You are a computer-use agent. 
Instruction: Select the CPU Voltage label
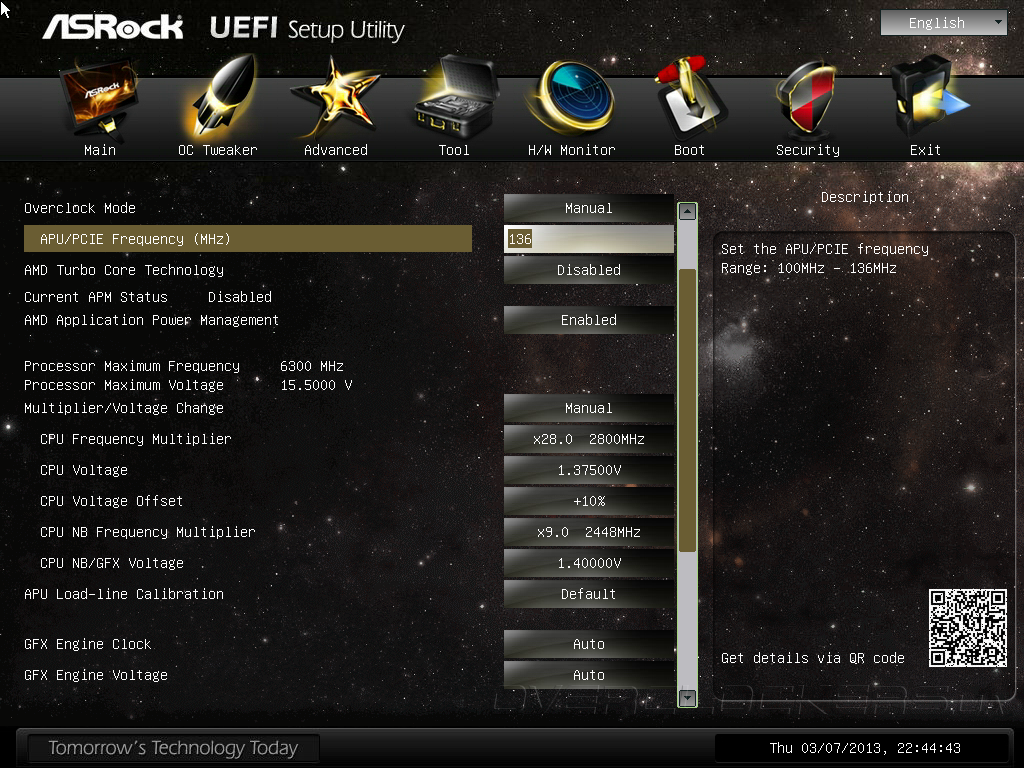pos(84,470)
